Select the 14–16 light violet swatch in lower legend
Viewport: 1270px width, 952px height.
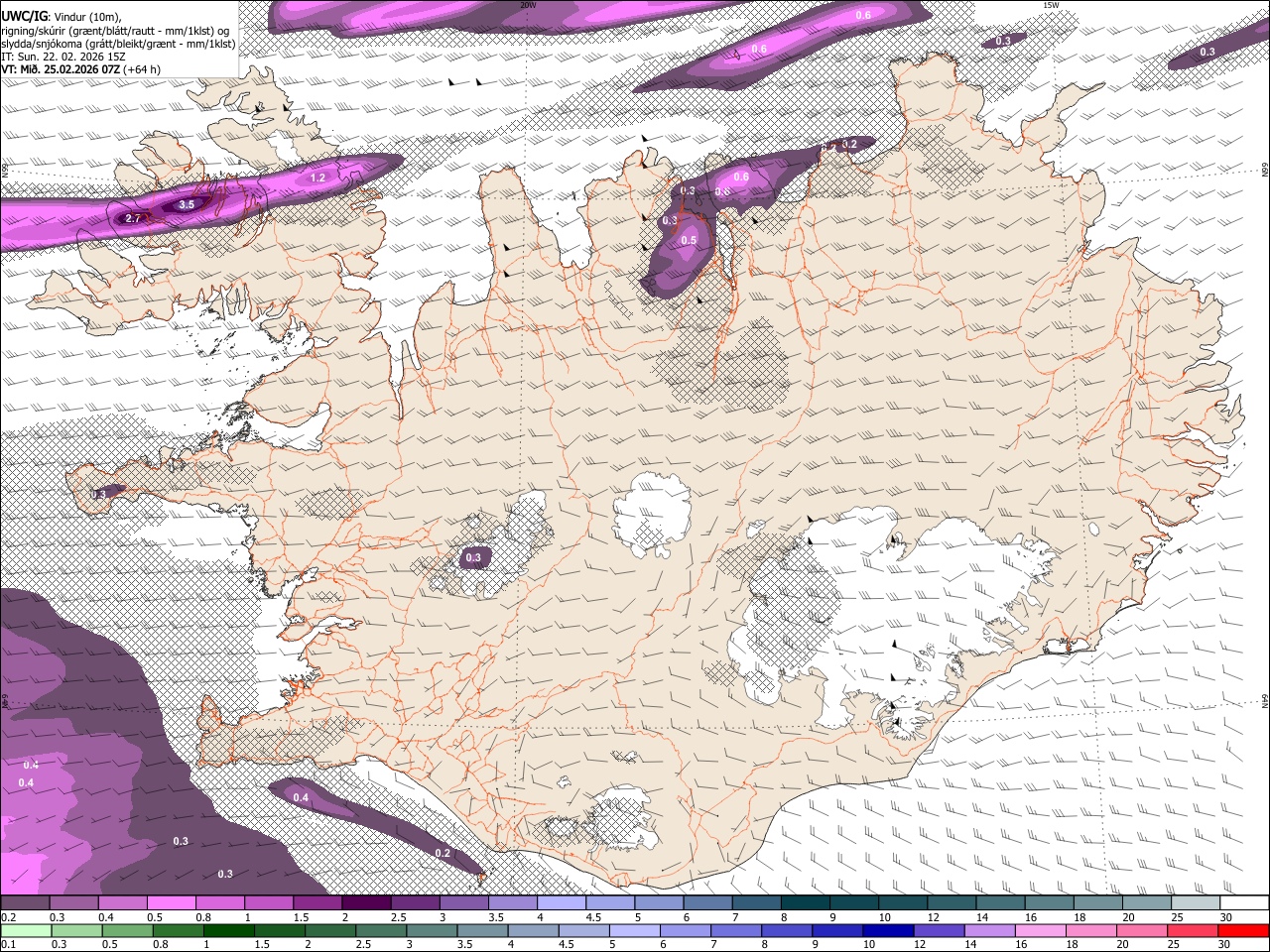pos(990,930)
